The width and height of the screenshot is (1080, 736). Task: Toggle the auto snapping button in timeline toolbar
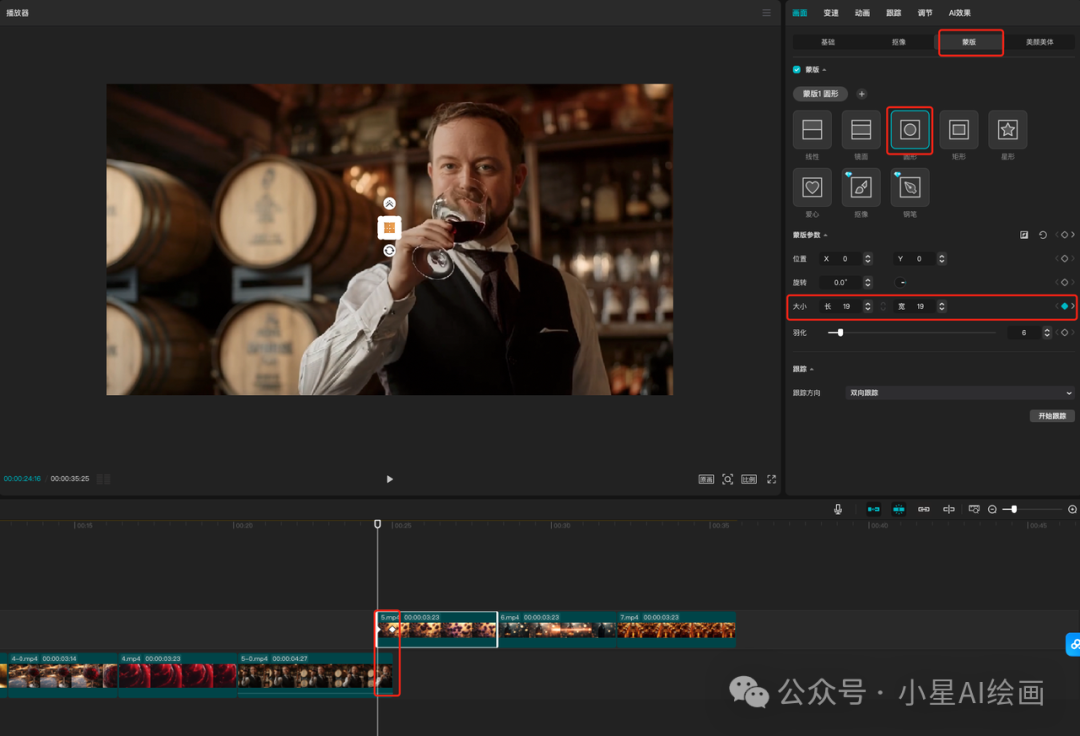[x=898, y=509]
